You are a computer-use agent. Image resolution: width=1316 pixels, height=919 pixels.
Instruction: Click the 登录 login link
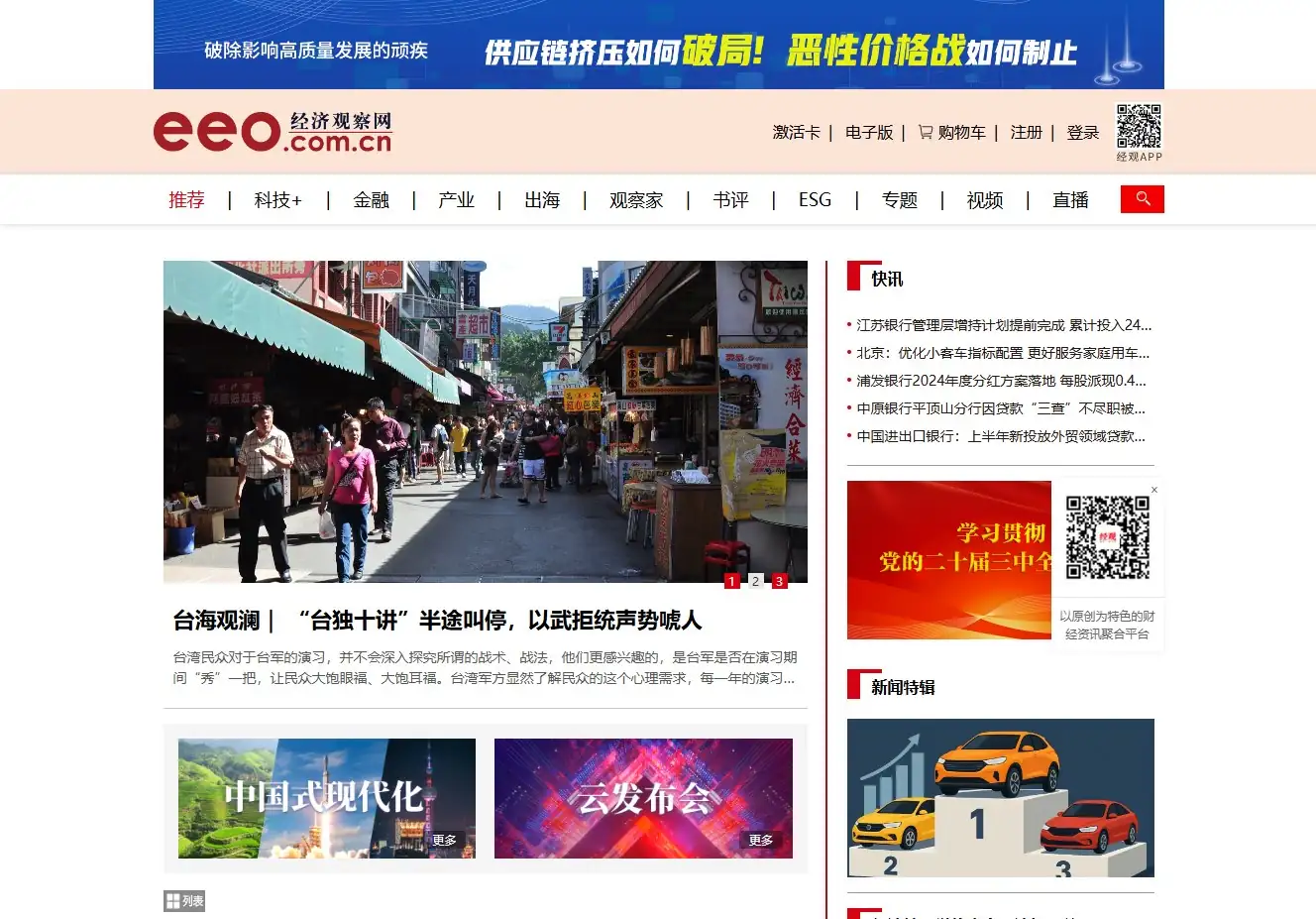pos(1082,132)
